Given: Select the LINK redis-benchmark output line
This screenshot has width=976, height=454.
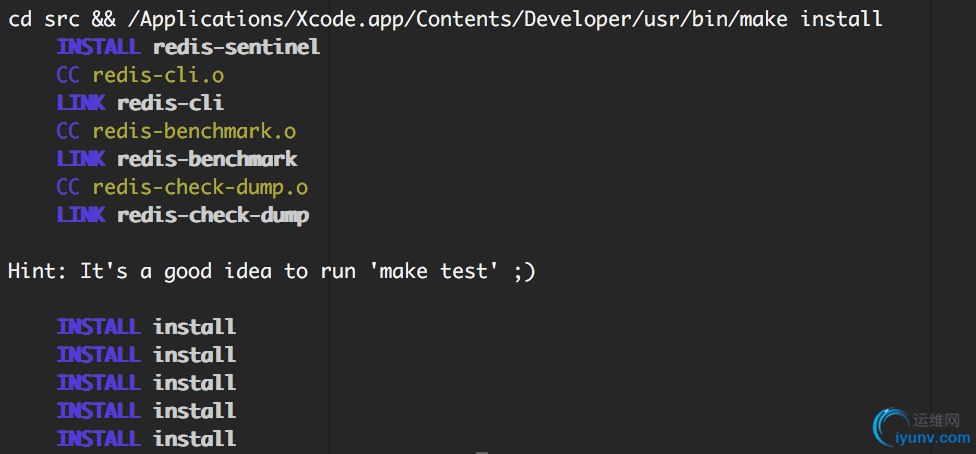Looking at the screenshot, I should (177, 159).
